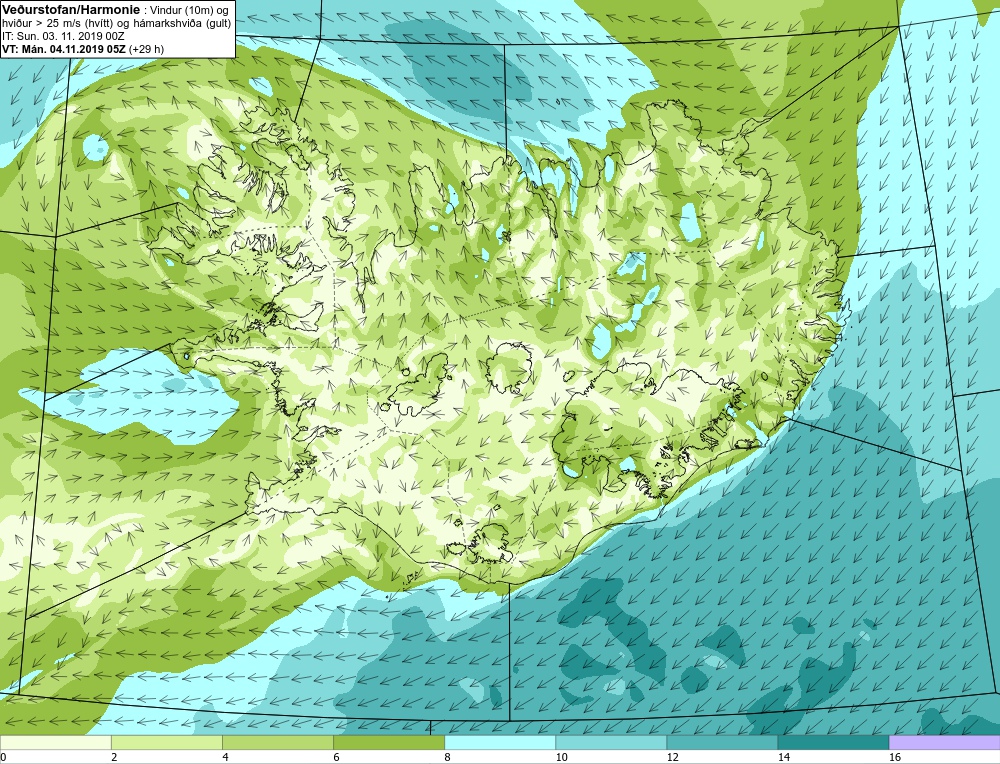Click the 0–2 m/s pale yellow legend swatch
This screenshot has width=1000, height=764.
(x=55, y=742)
